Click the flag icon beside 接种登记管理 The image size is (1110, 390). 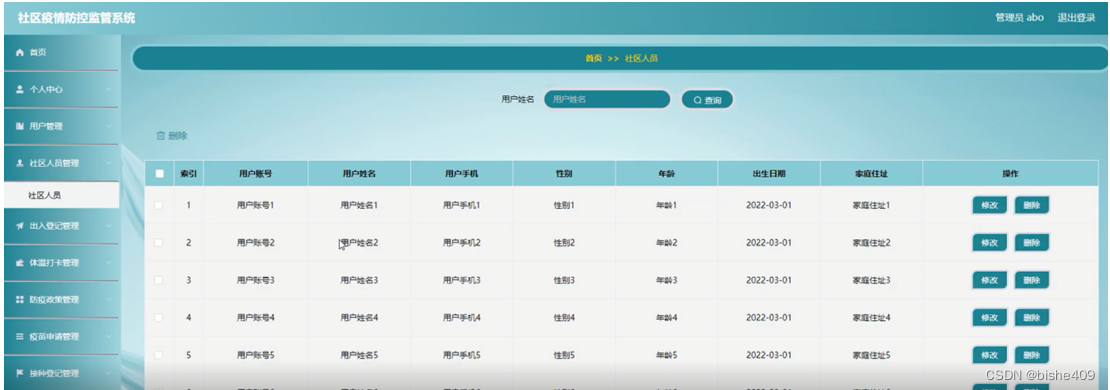click(x=20, y=373)
